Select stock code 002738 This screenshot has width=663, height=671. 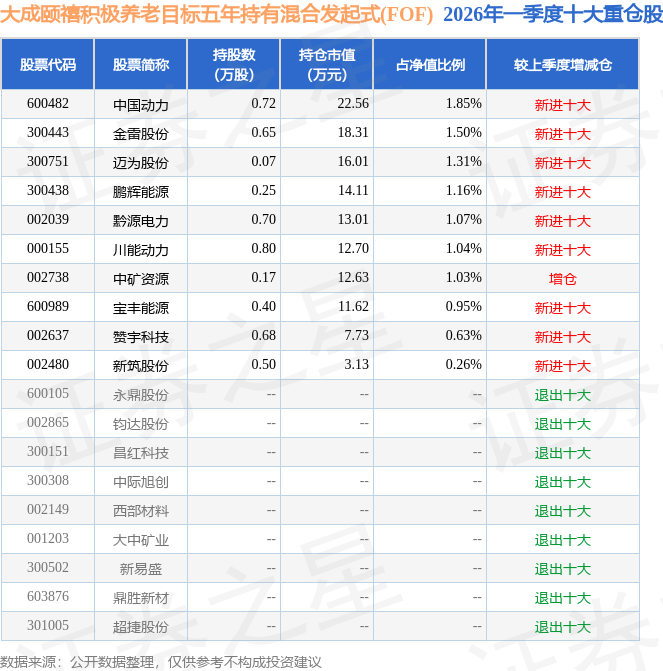(x=48, y=278)
